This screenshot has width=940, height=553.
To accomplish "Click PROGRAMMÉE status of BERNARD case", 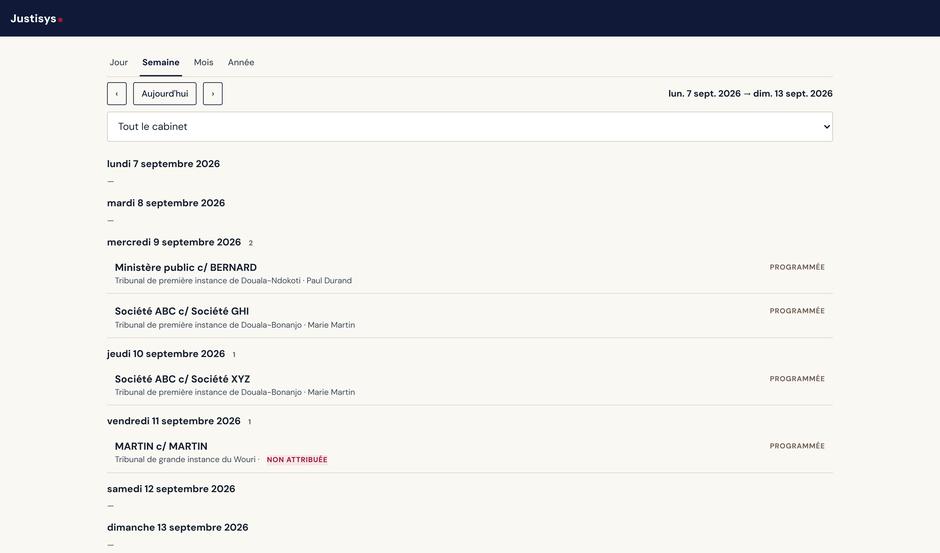I will coord(797,267).
